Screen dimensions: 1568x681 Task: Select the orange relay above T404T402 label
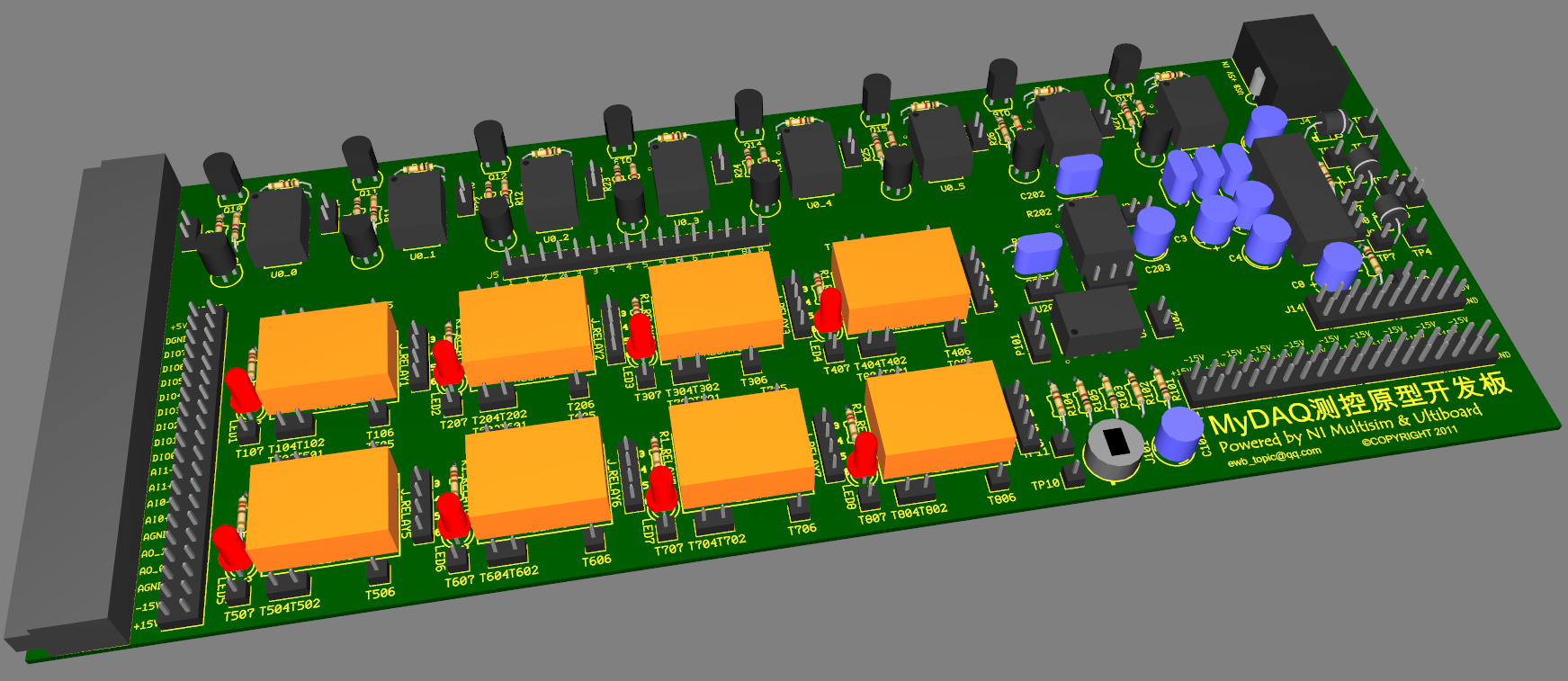pyautogui.click(x=901, y=282)
